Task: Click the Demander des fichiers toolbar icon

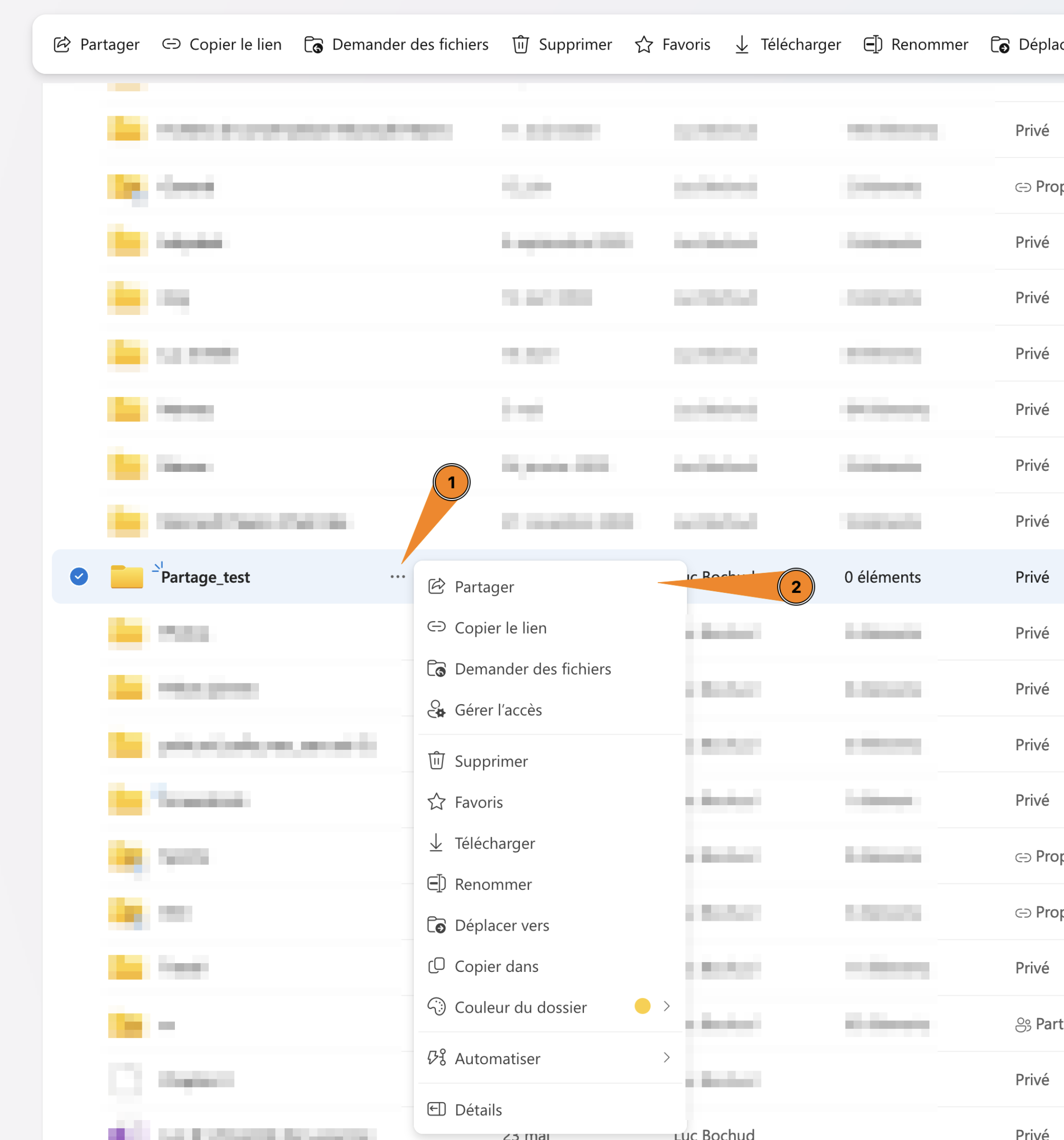Action: click(x=313, y=44)
